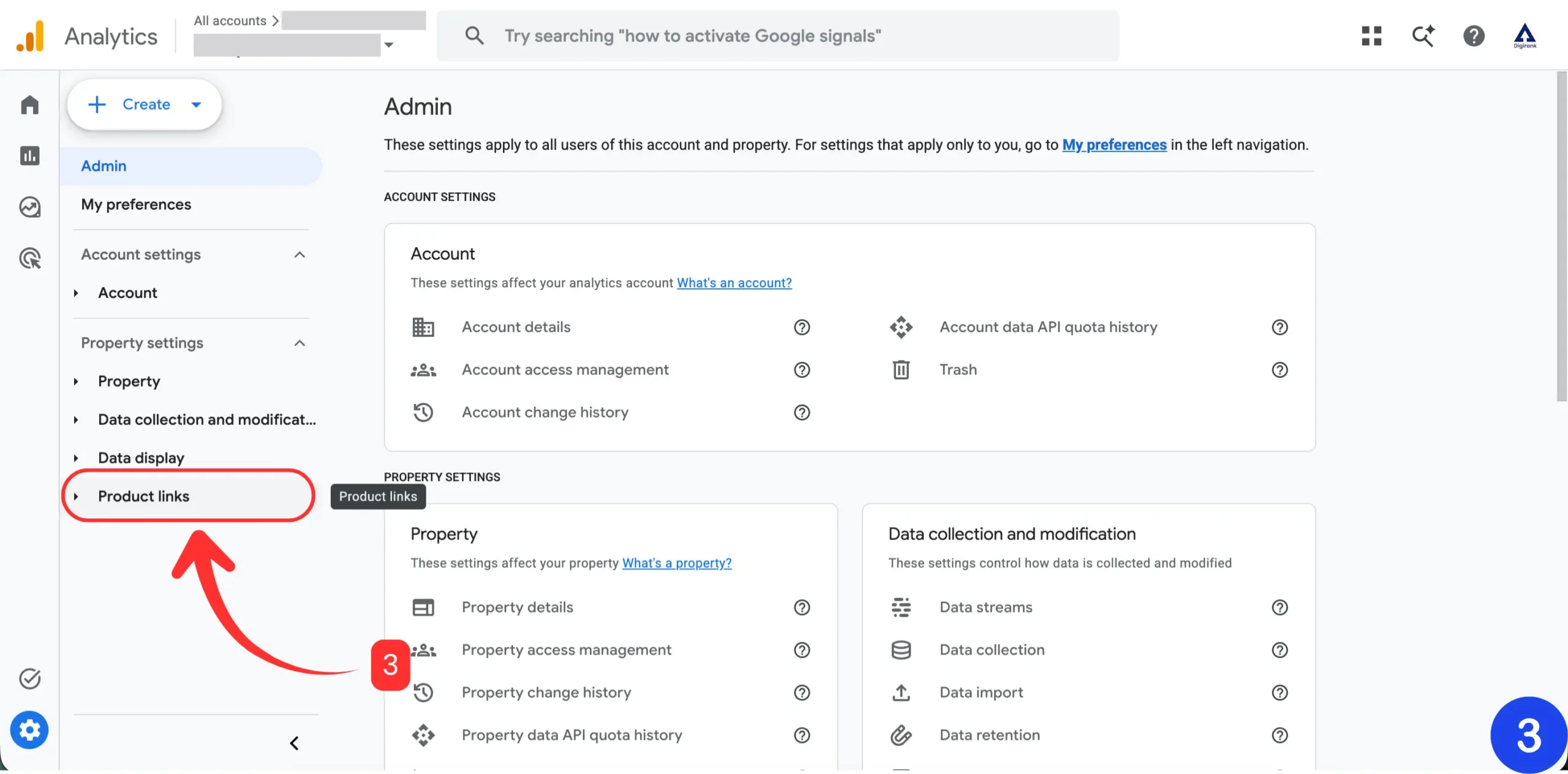The image size is (1568, 774).
Task: Click the All accounts breadcrumb
Action: (x=230, y=20)
